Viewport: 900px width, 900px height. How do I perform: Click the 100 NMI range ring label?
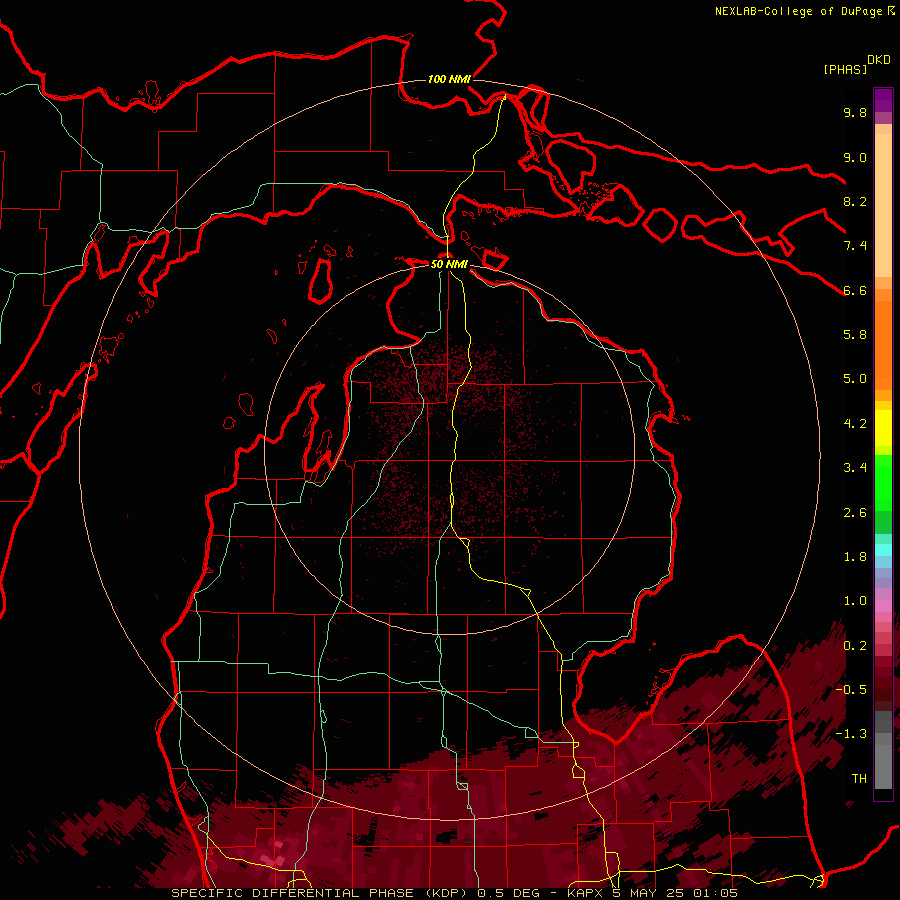coord(449,79)
